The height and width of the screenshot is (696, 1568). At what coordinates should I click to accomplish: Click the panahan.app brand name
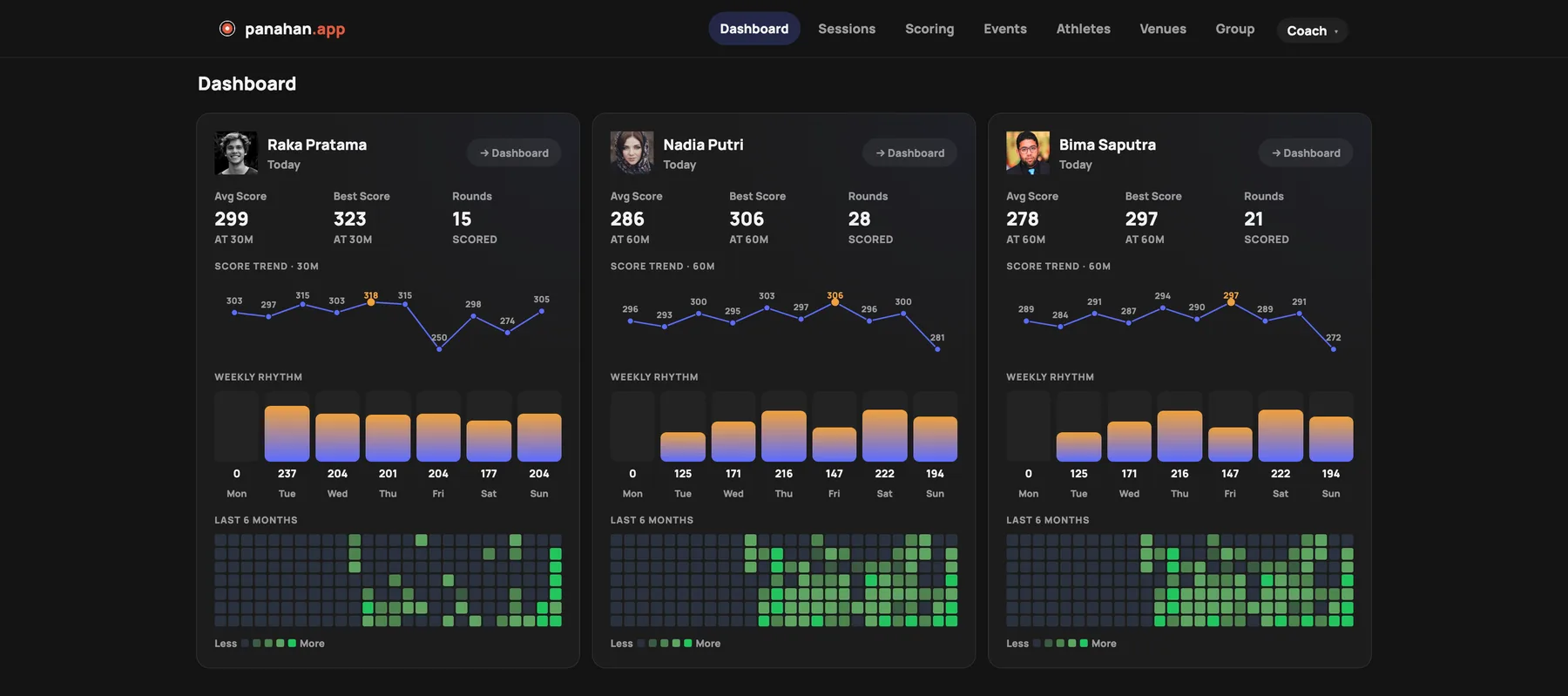pyautogui.click(x=295, y=29)
